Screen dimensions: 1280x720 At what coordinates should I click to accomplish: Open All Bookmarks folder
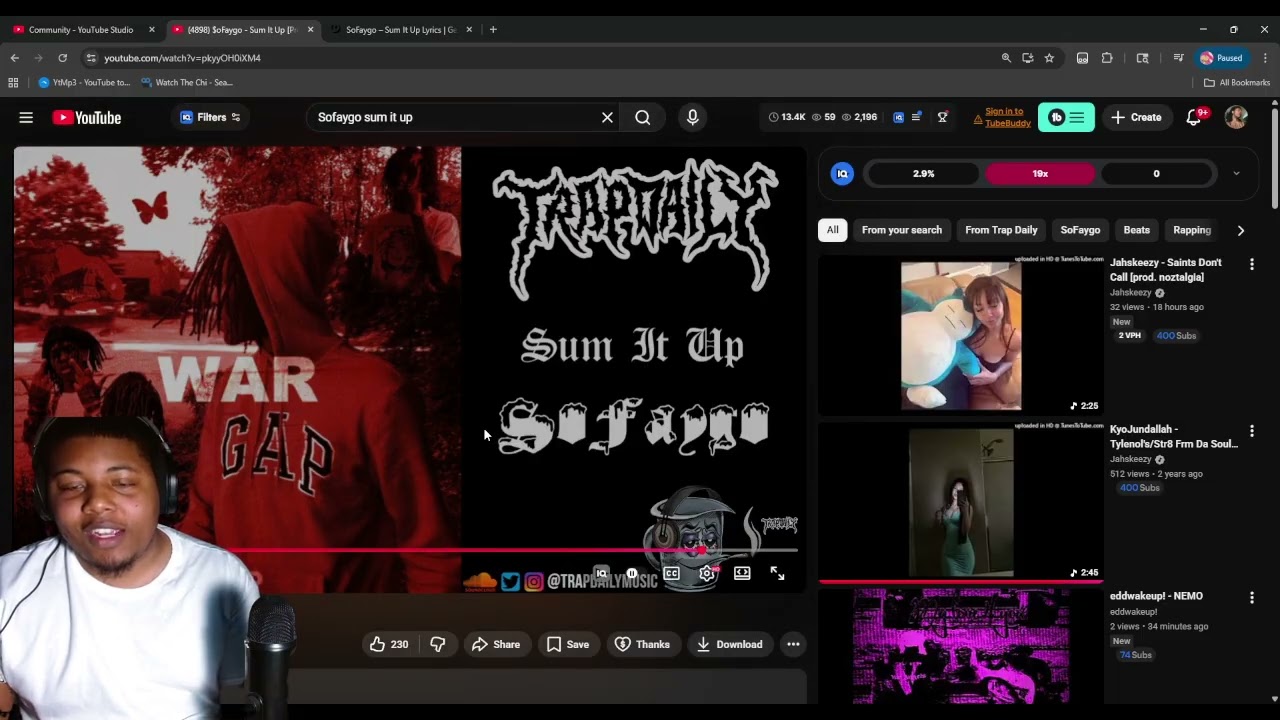point(1237,83)
